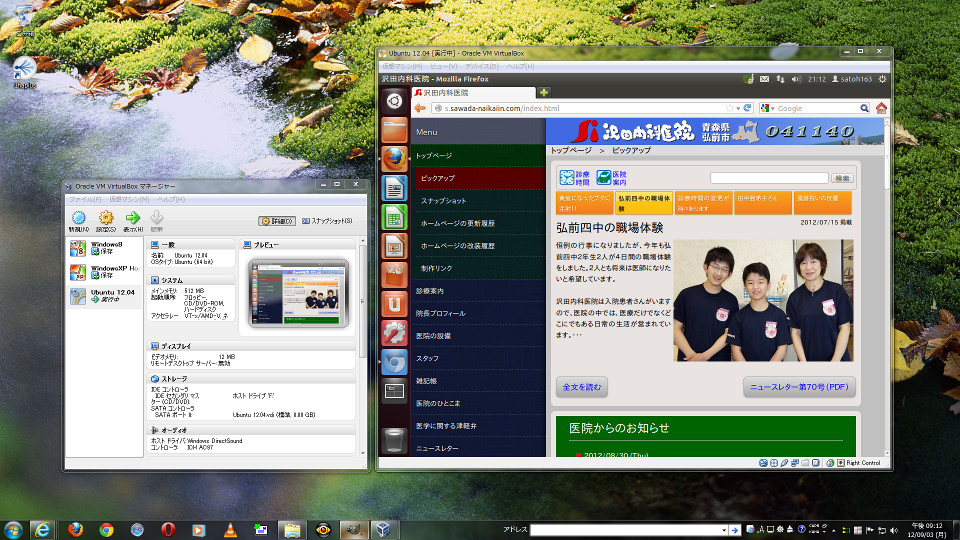The width and height of the screenshot is (960, 540).
Task: Click the 検索 site search button
Action: [x=842, y=178]
